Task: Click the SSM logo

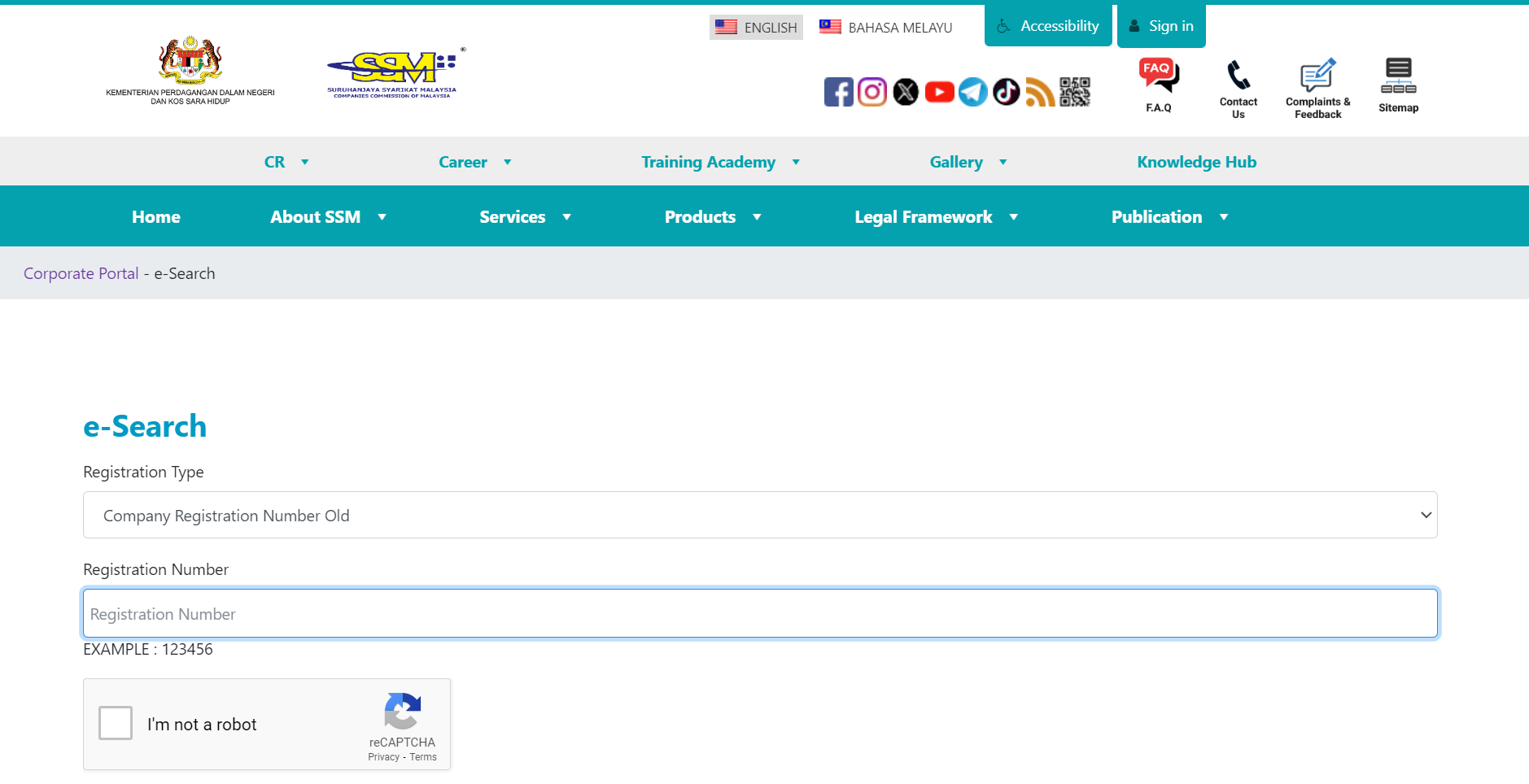Action: (395, 73)
